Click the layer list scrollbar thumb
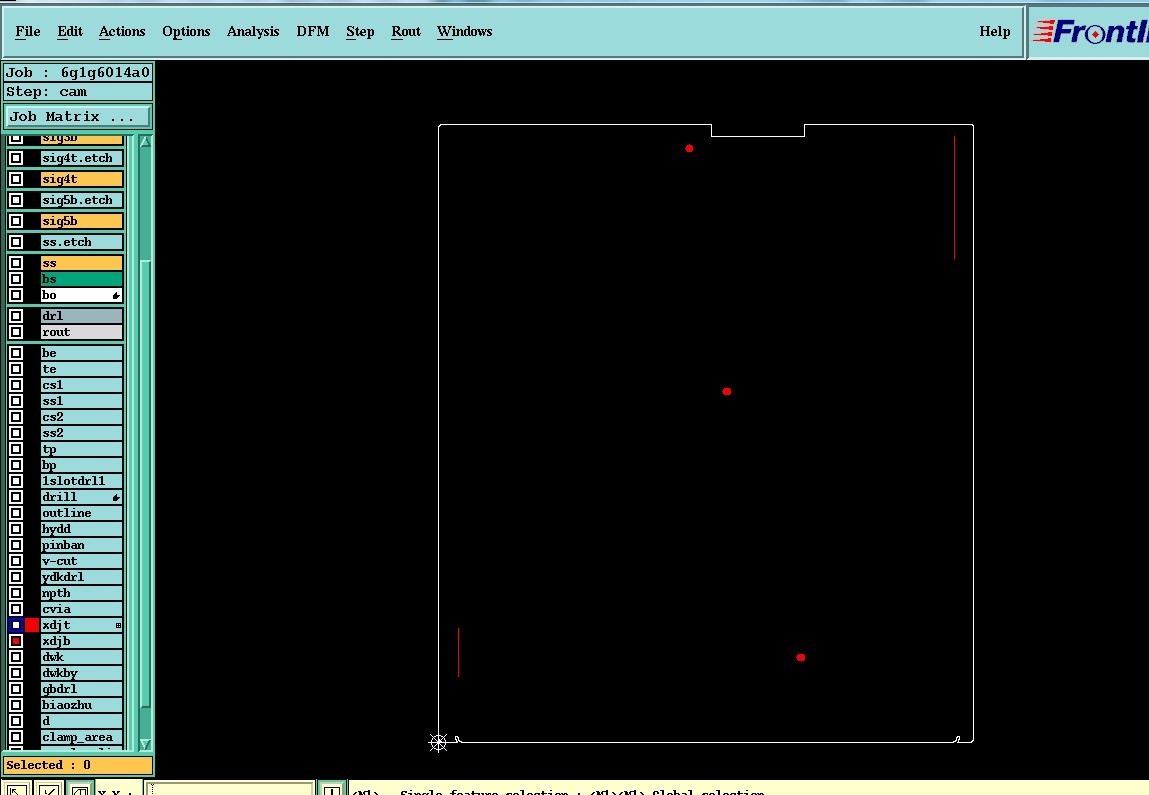1149x795 pixels. (145, 484)
